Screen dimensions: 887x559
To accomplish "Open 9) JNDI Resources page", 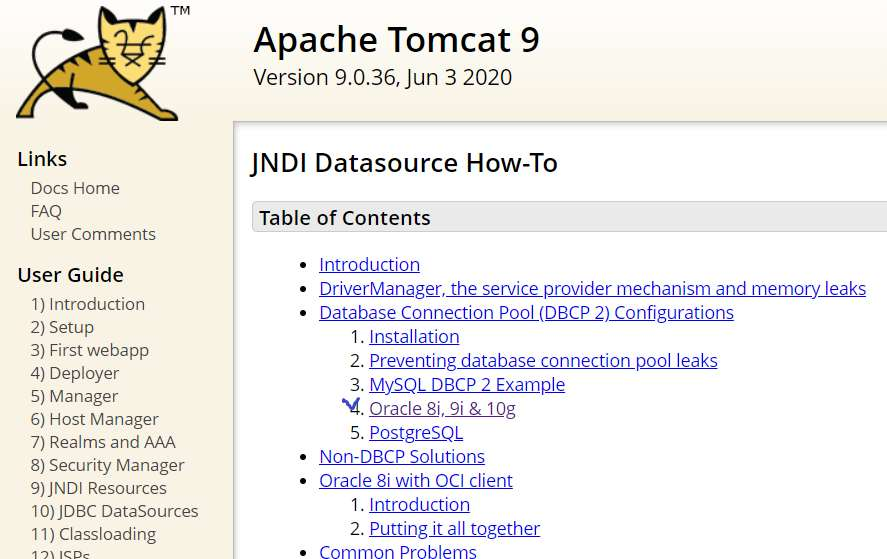I will pos(98,488).
